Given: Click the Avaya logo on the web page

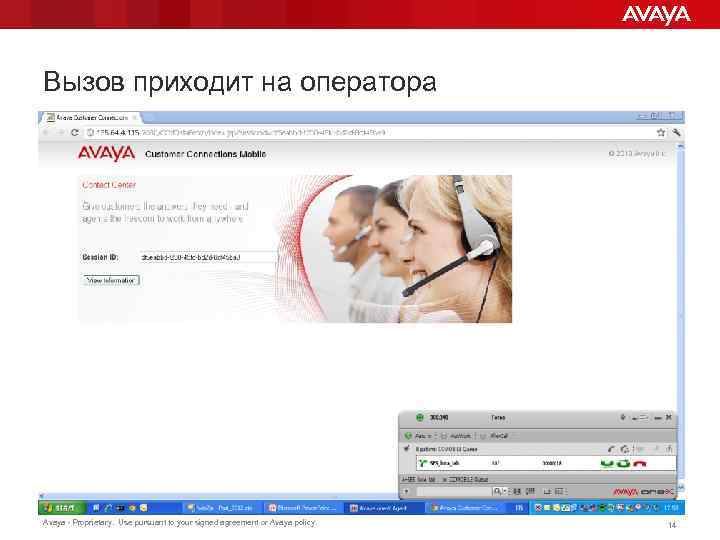Looking at the screenshot, I should (107, 153).
